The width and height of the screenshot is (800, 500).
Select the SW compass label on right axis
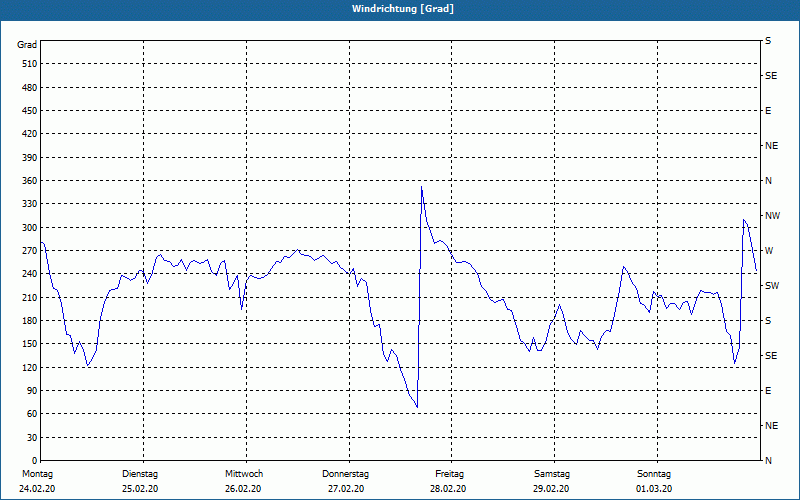click(772, 286)
